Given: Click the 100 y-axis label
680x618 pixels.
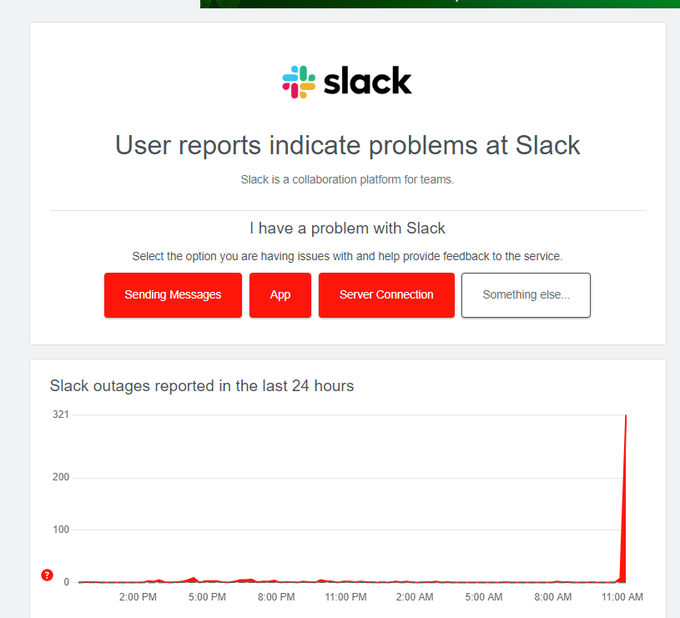Looking at the screenshot, I should [61, 530].
